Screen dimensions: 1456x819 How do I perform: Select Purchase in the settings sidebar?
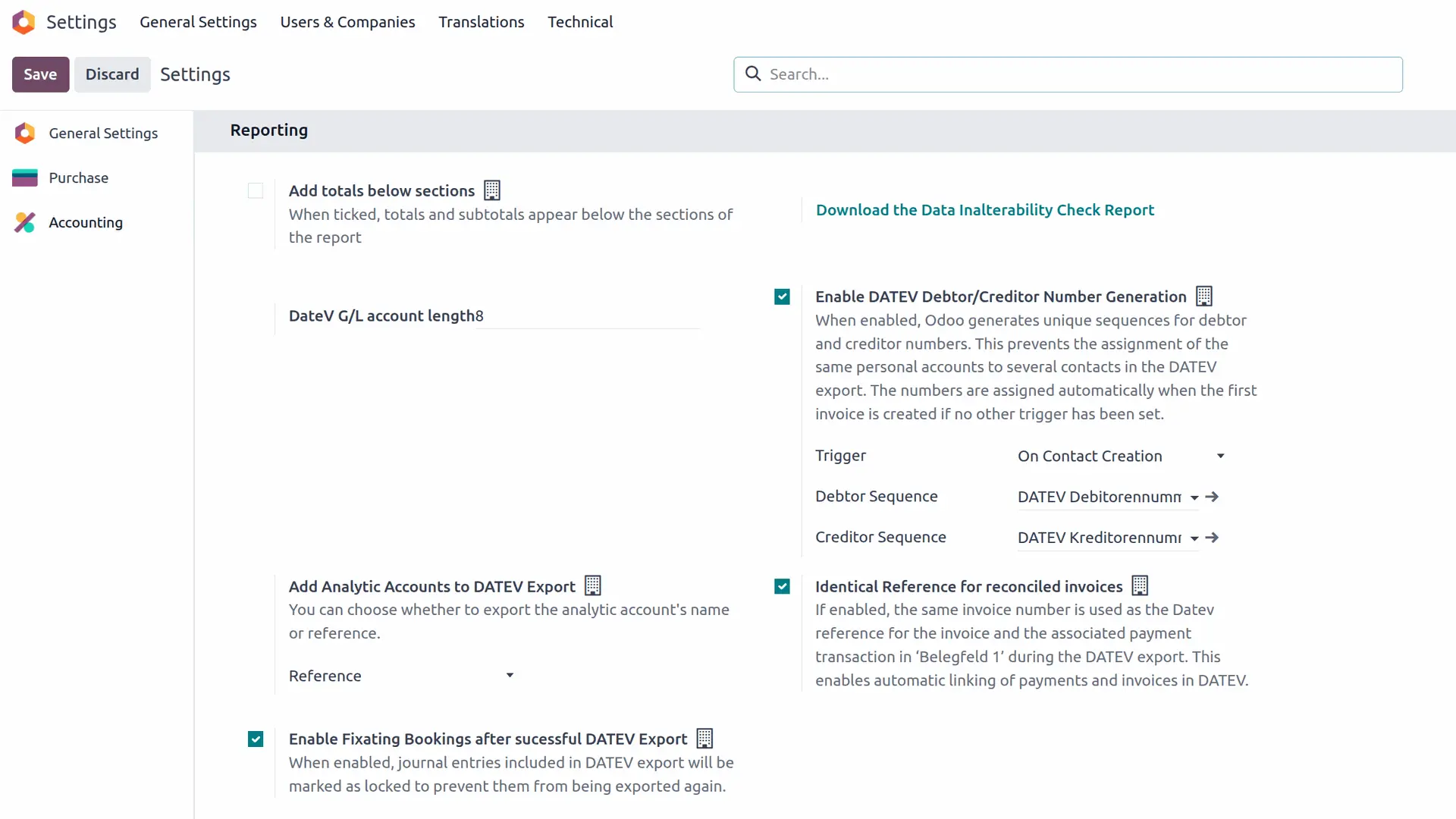(78, 177)
